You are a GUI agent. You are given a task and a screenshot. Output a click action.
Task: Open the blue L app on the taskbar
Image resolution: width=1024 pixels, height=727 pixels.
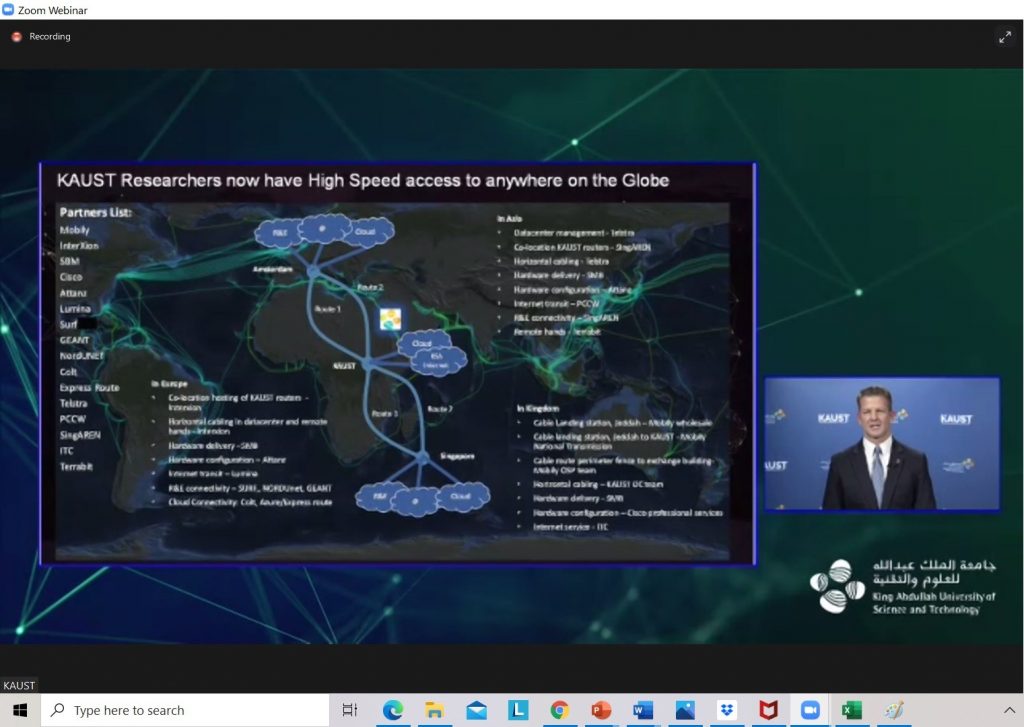coord(518,710)
